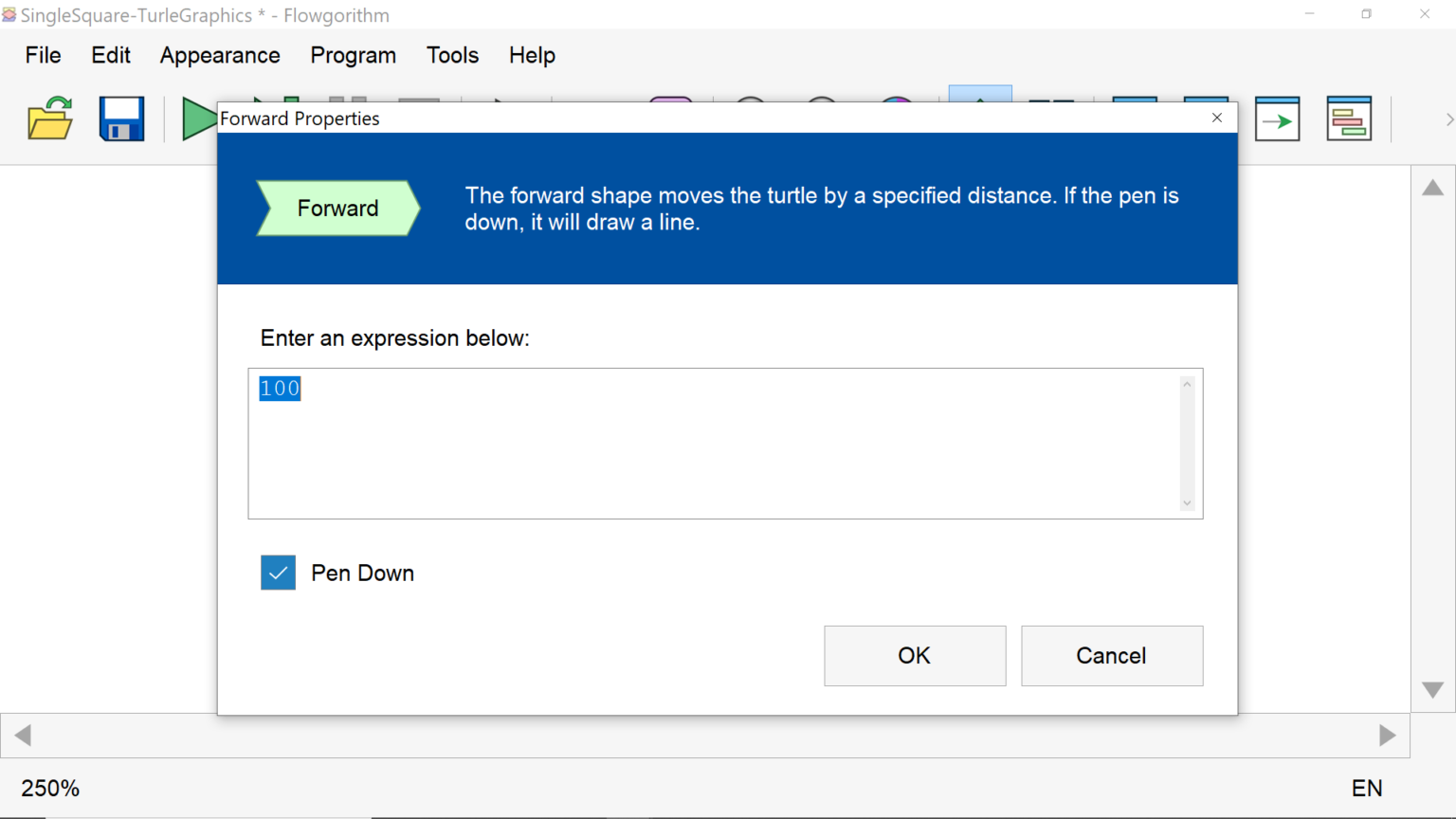
Task: Click the scroll-up arrow of the flowchart view
Action: [x=1433, y=188]
